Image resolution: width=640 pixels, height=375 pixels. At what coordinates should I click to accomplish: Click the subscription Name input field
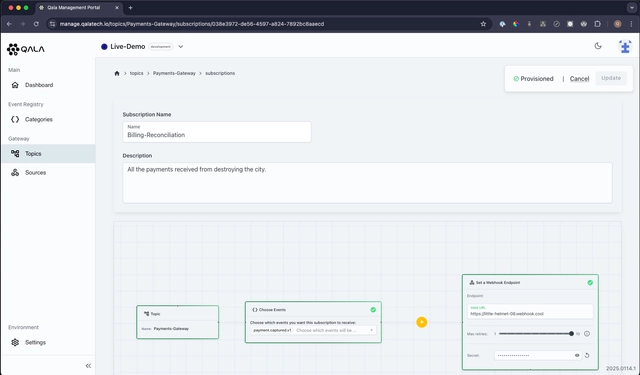[217, 132]
